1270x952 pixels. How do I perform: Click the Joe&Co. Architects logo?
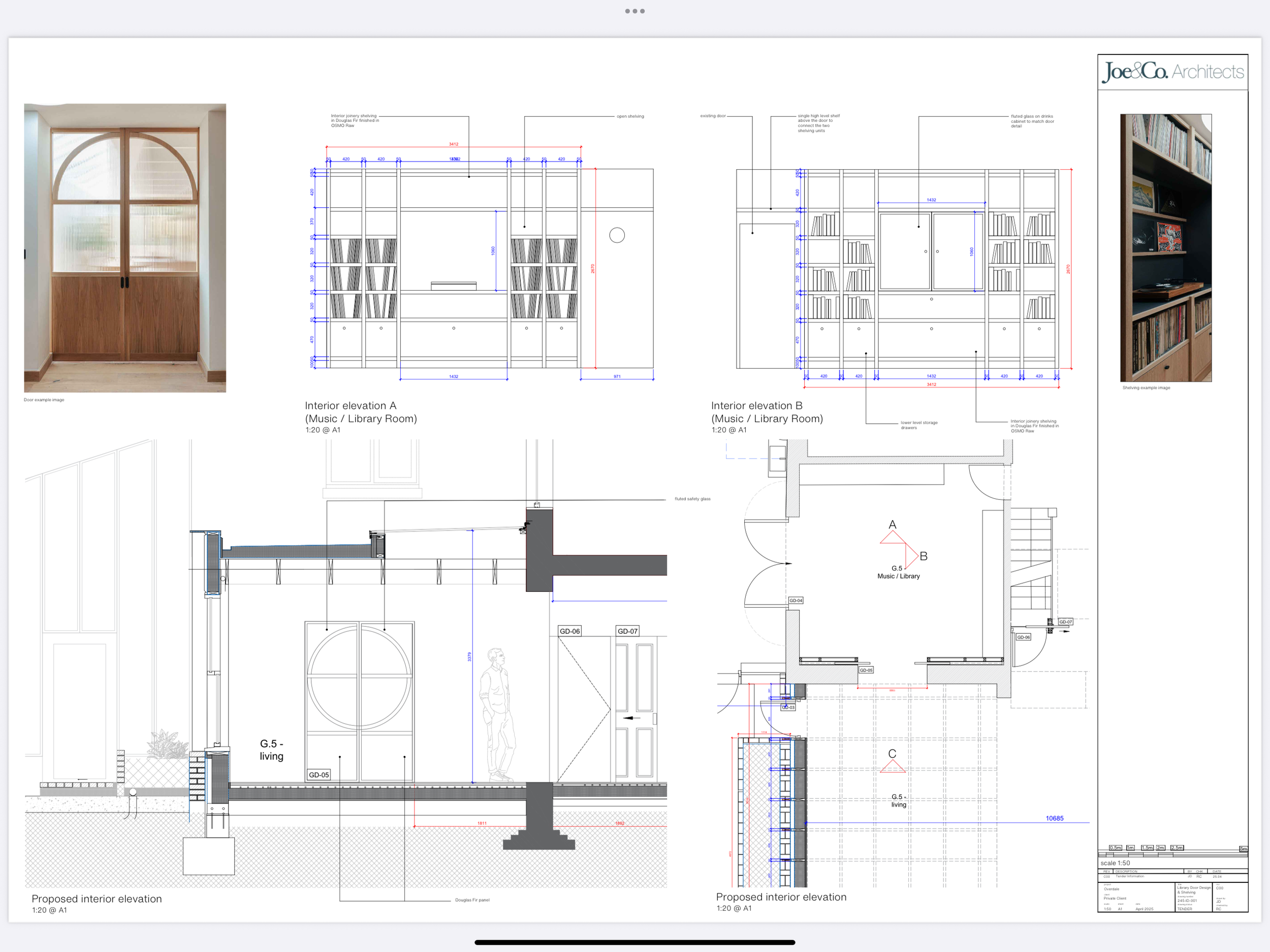coord(1172,72)
